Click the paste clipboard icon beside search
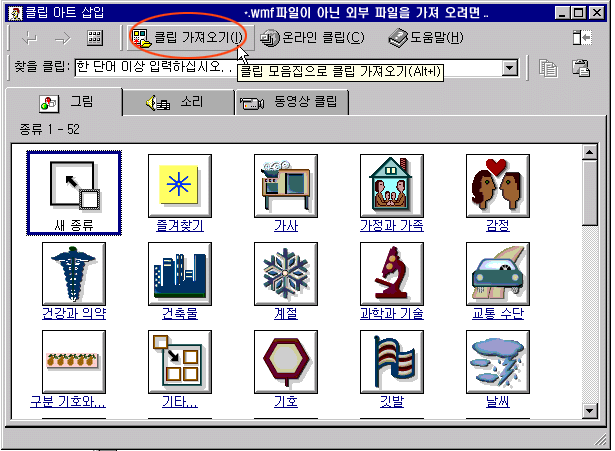615x451 pixels. coord(579,69)
